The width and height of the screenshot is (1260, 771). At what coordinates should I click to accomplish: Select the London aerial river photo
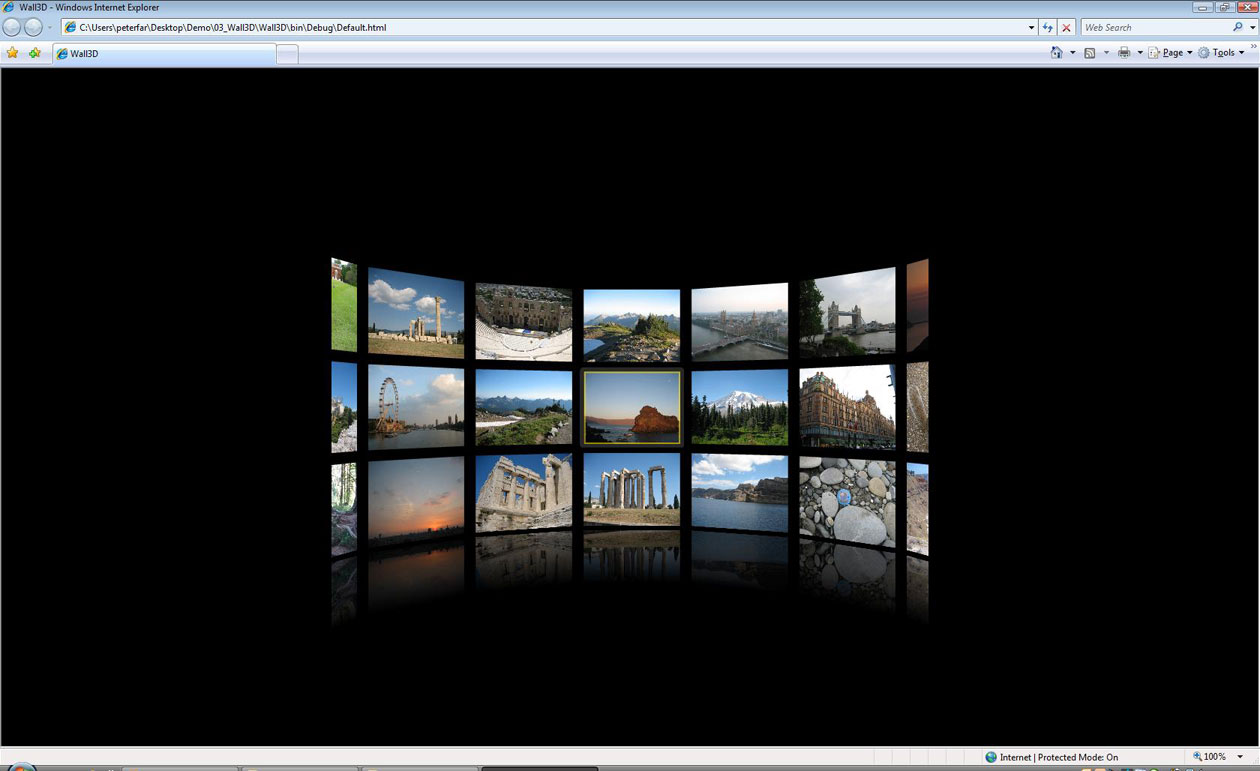(740, 322)
